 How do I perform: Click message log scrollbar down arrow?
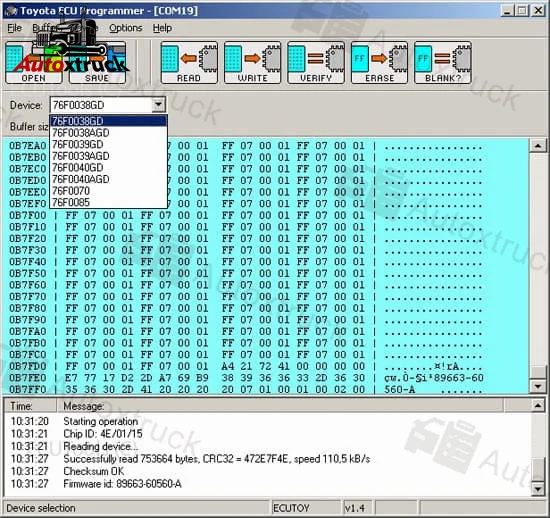[x=538, y=488]
